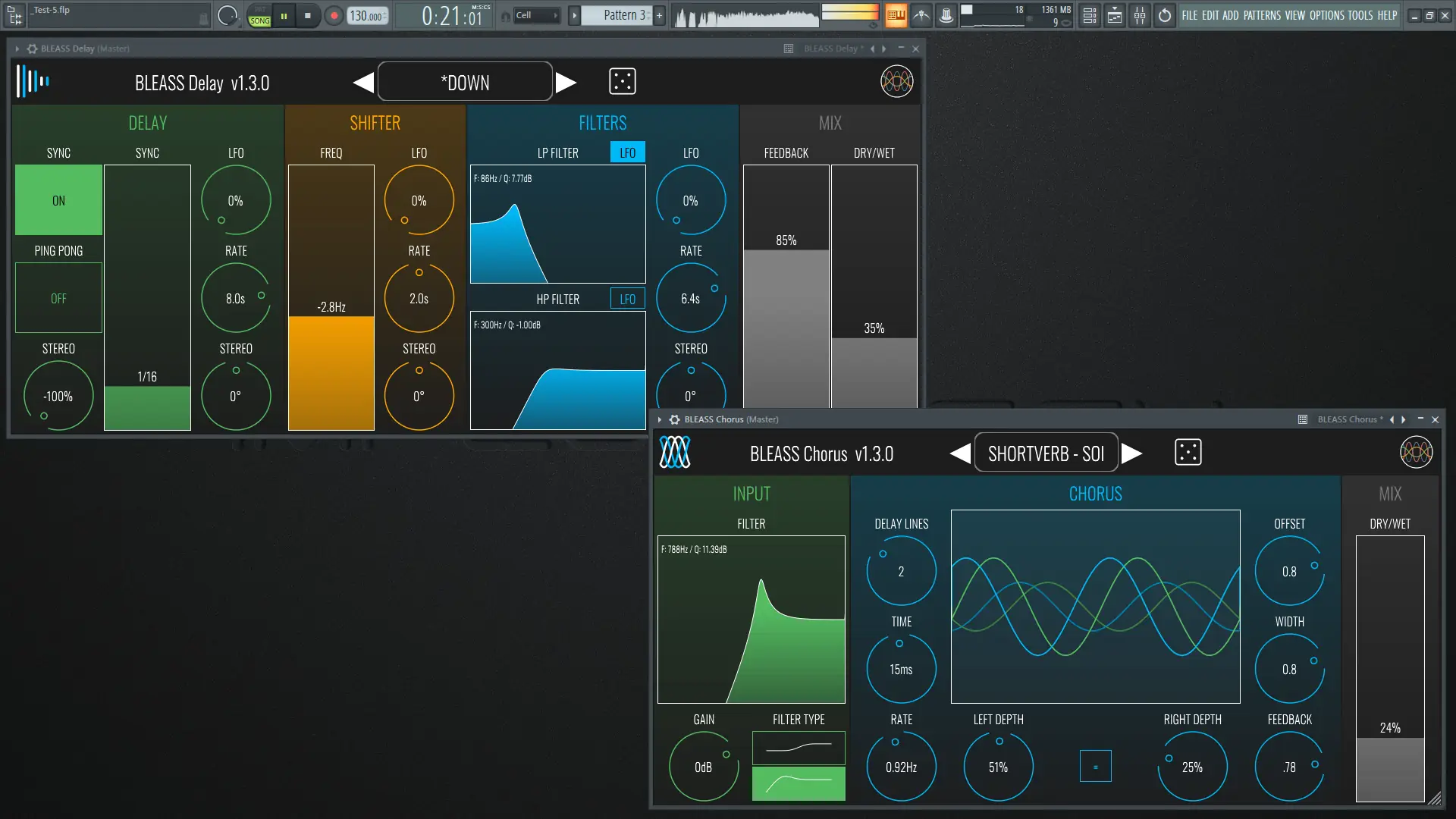Open the mixer window icon
1456x819 pixels.
pyautogui.click(x=1140, y=15)
